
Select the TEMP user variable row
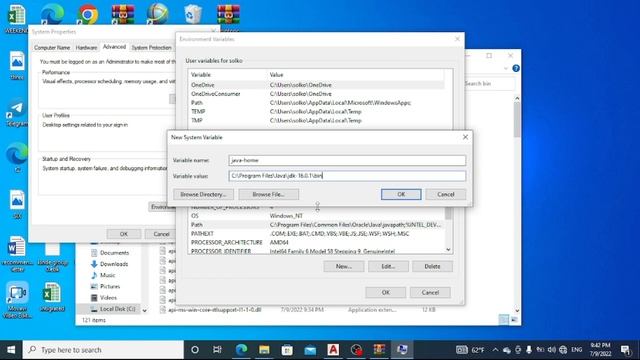tap(316, 111)
